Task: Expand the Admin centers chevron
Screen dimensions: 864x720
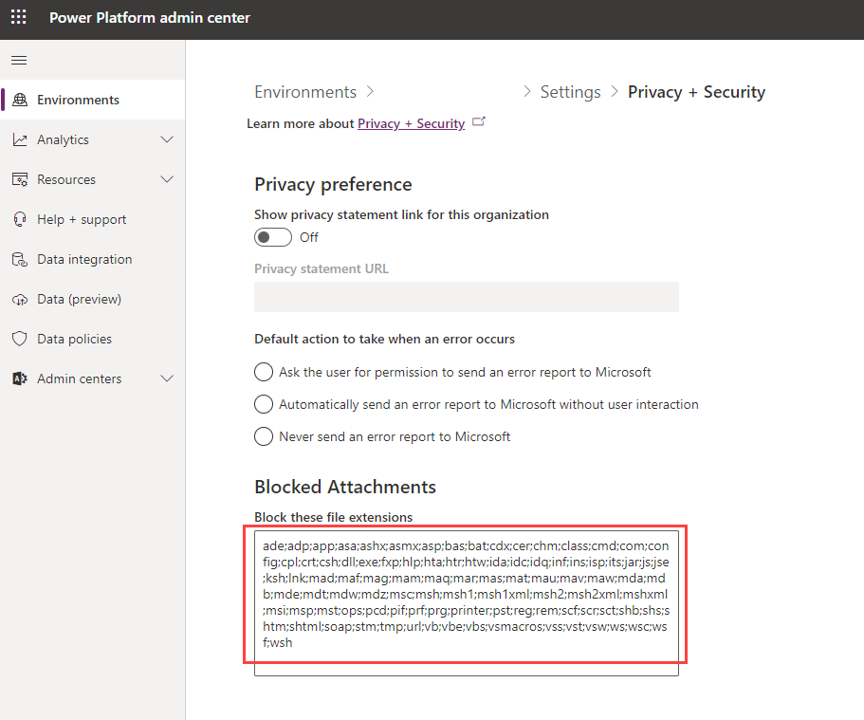Action: coord(167,378)
